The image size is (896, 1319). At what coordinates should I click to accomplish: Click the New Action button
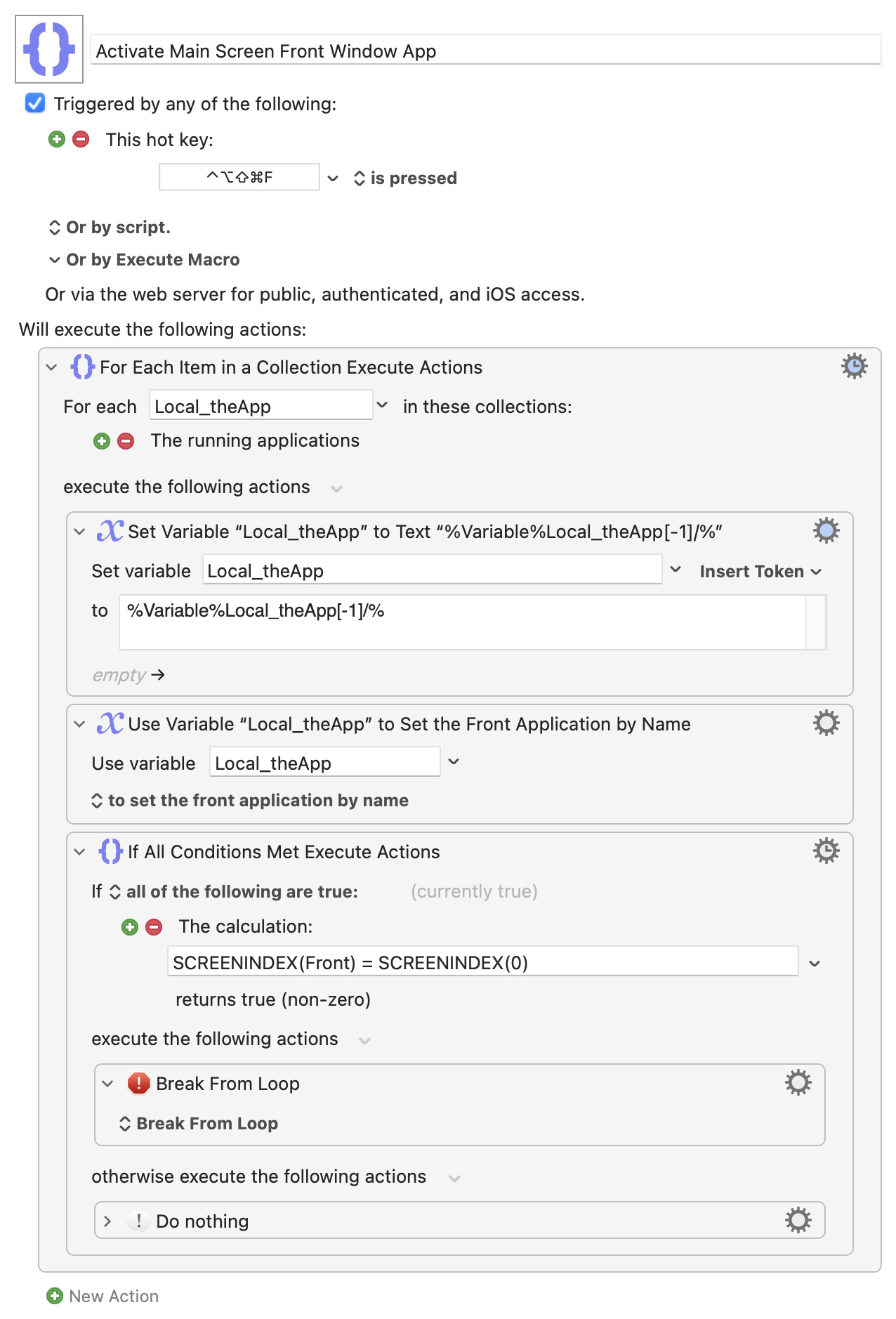103,1297
